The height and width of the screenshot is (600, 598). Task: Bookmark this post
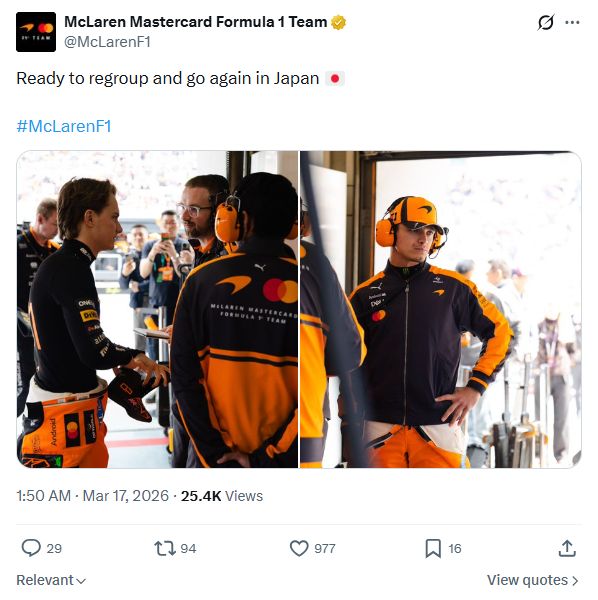pyautogui.click(x=433, y=548)
